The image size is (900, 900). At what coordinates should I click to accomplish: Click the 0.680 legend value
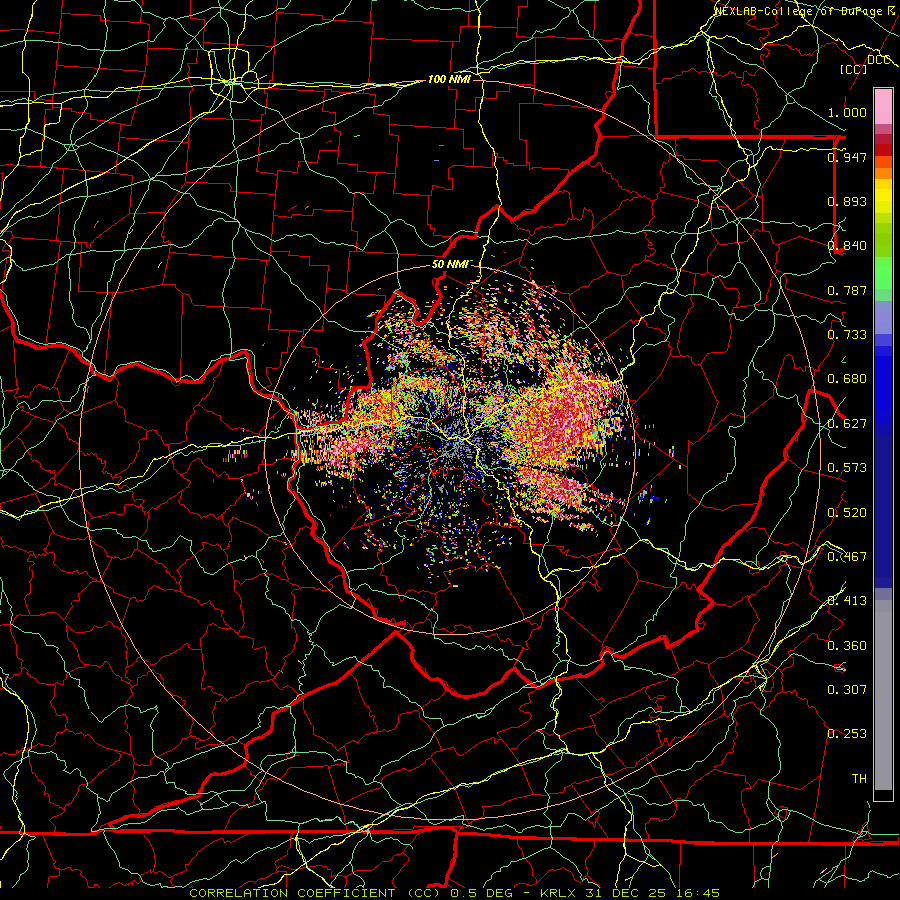pyautogui.click(x=847, y=379)
